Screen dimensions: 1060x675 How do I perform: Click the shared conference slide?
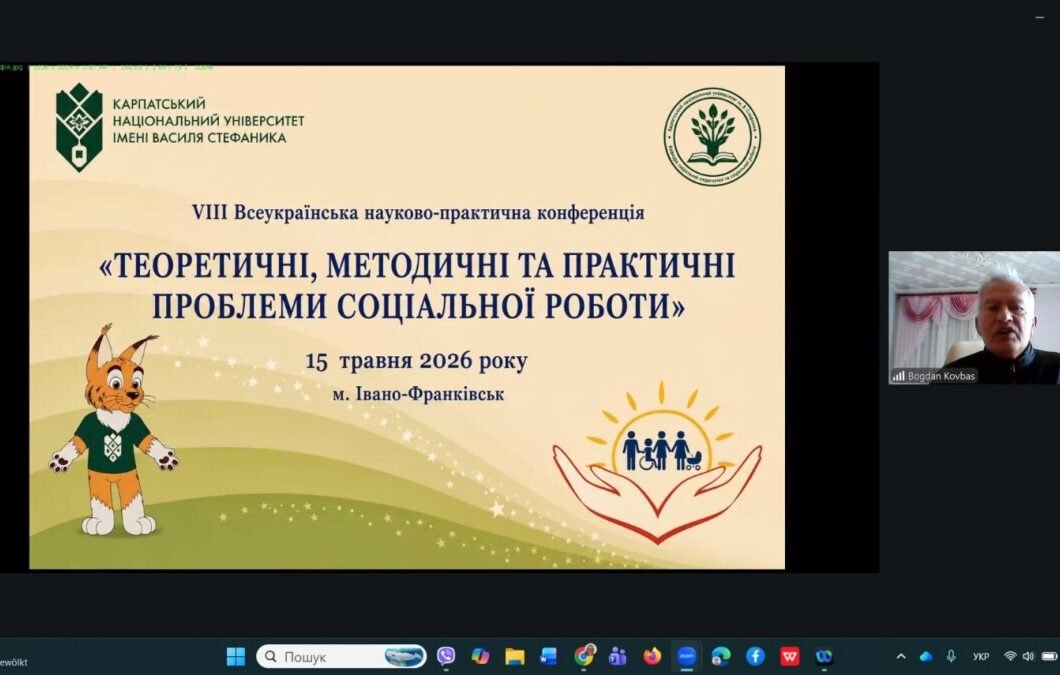click(x=407, y=317)
